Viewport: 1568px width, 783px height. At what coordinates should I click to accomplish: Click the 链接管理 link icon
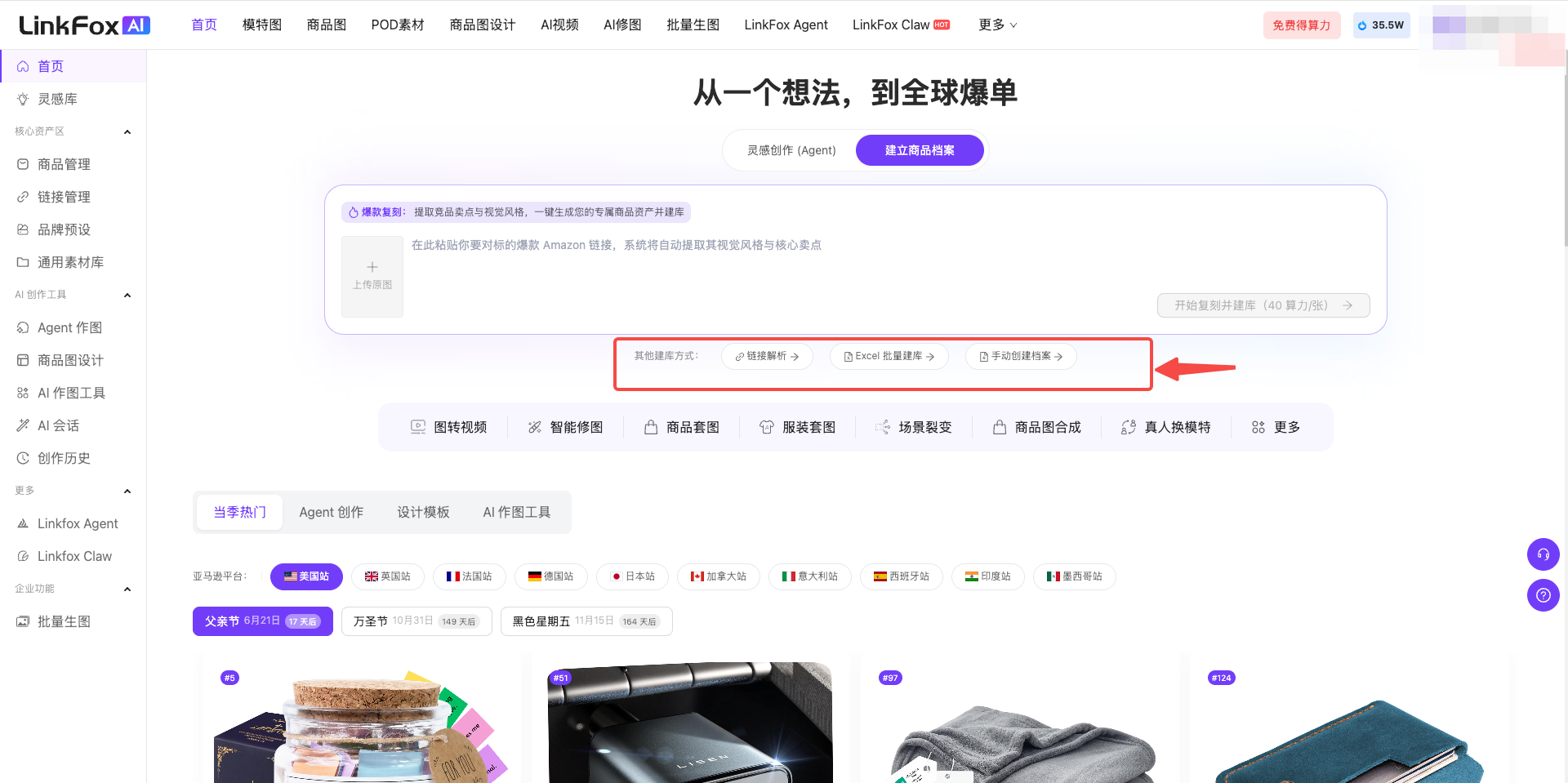point(23,197)
